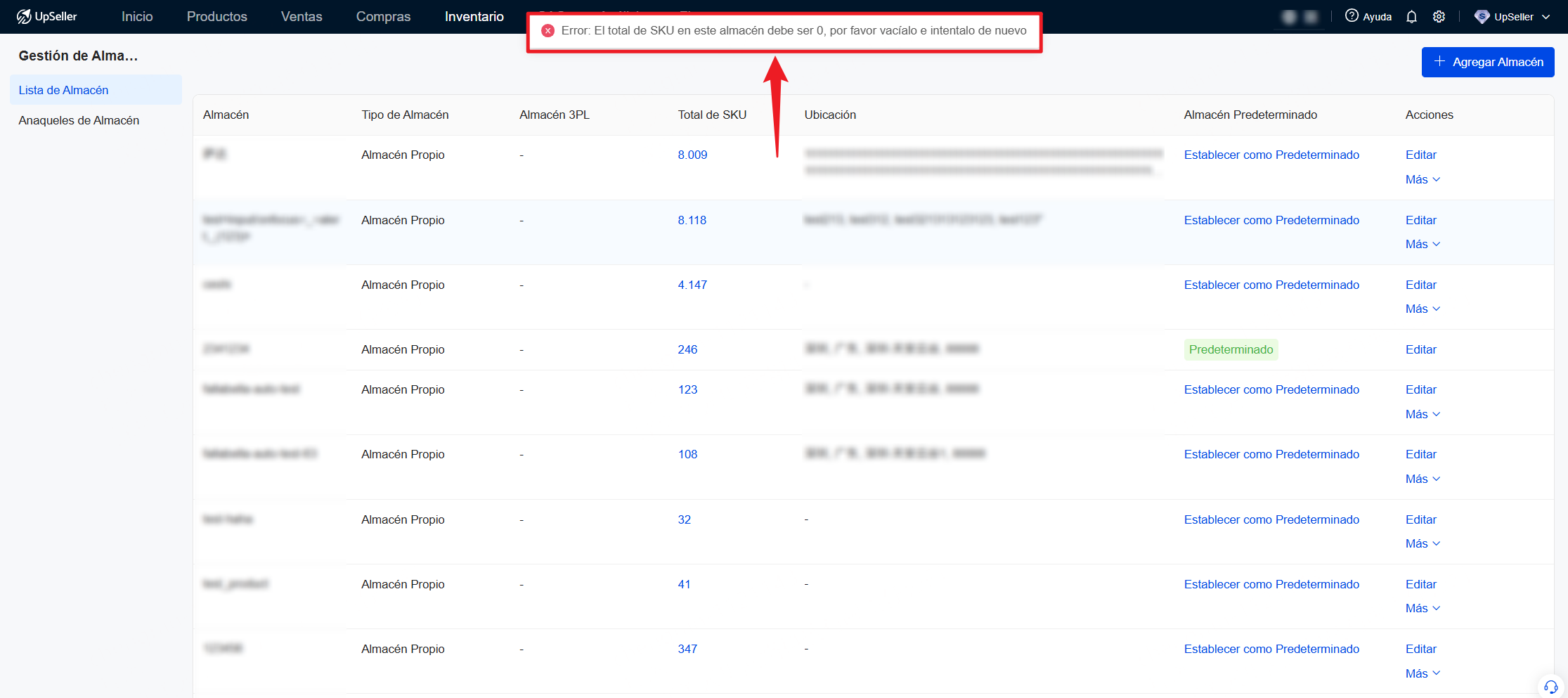The width and height of the screenshot is (1568, 698).
Task: Click the UpSeller logo icon
Action: (x=24, y=17)
